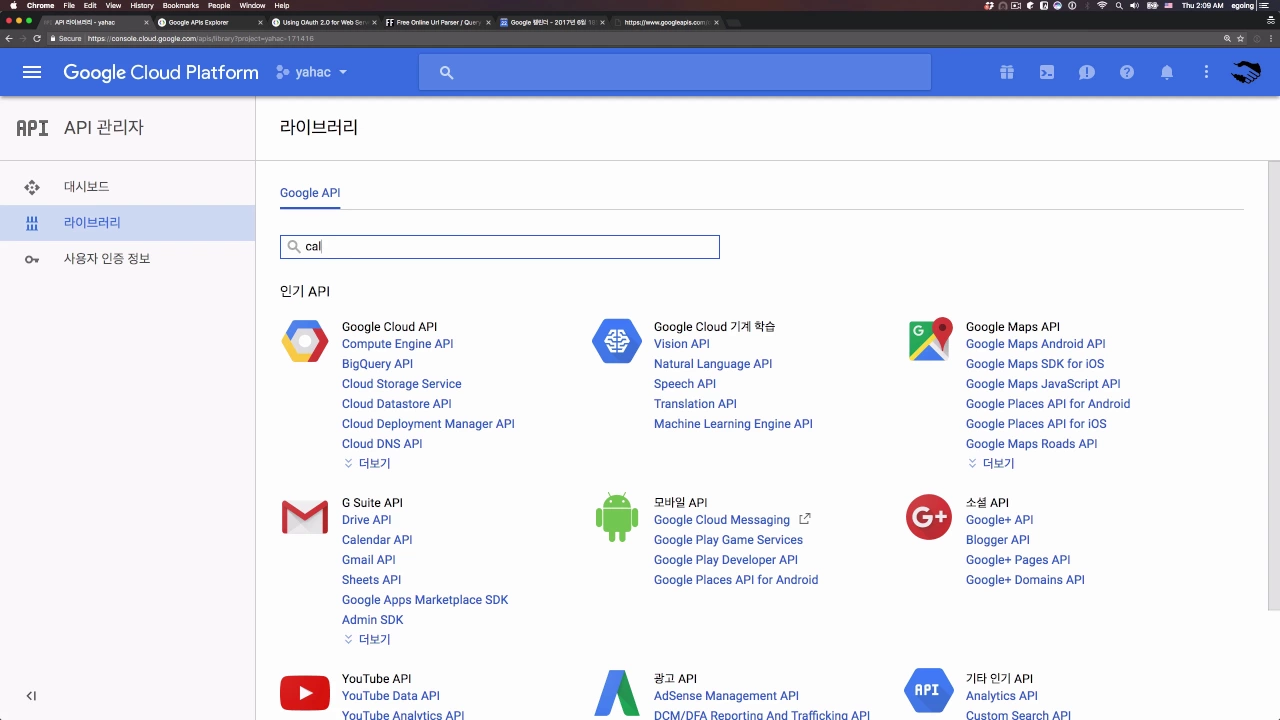Open Sheets API link
Viewport: 1280px width, 720px height.
pos(372,580)
